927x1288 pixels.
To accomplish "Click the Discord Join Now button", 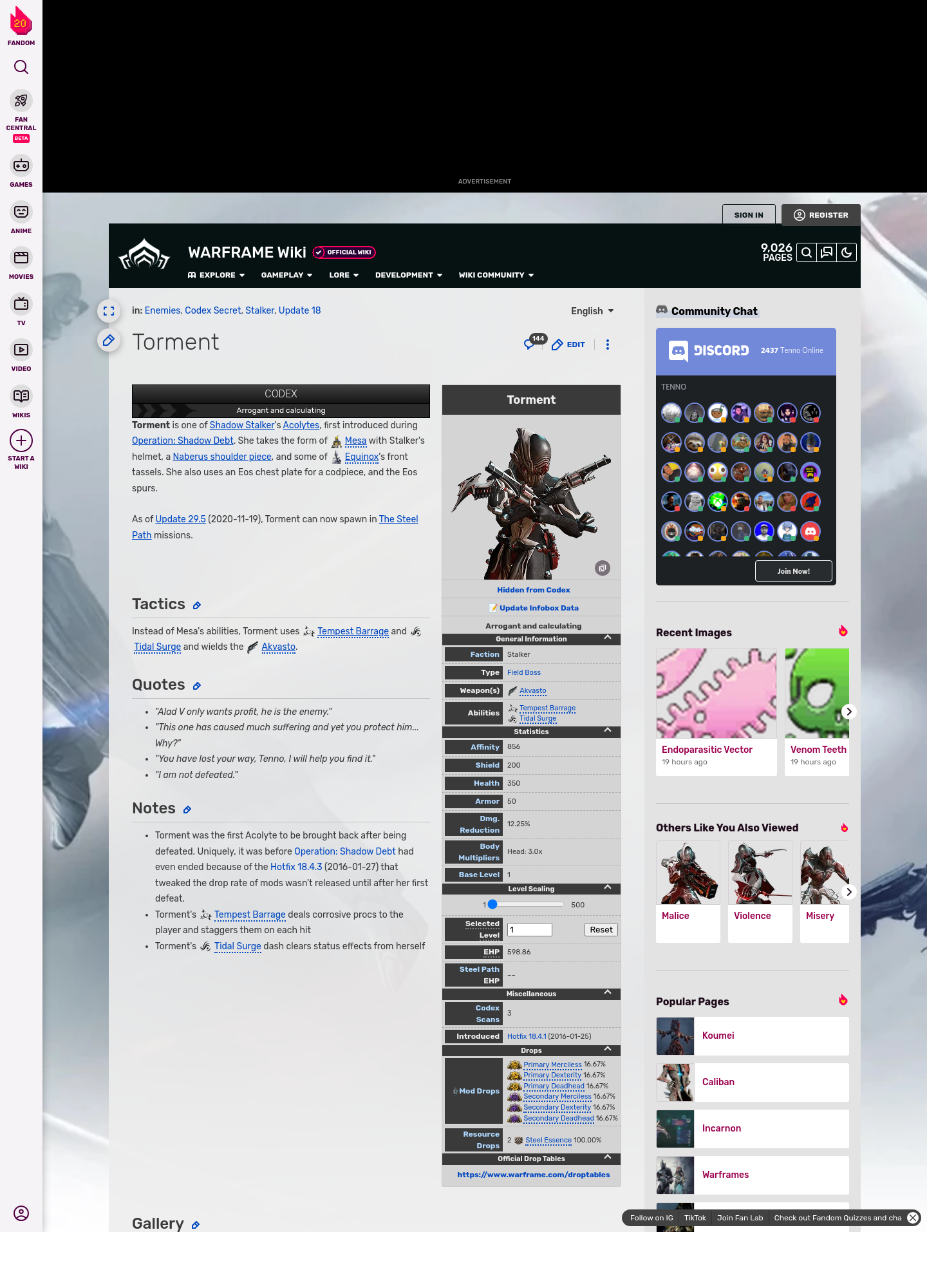I will pos(793,571).
